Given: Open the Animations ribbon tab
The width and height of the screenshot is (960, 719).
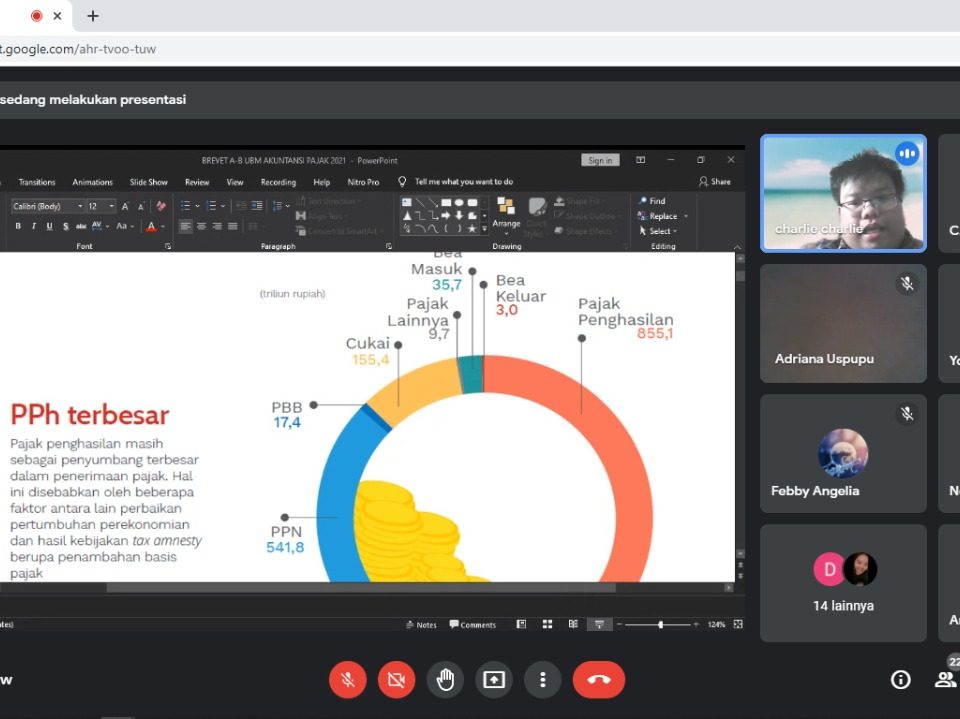Looking at the screenshot, I should pyautogui.click(x=92, y=182).
